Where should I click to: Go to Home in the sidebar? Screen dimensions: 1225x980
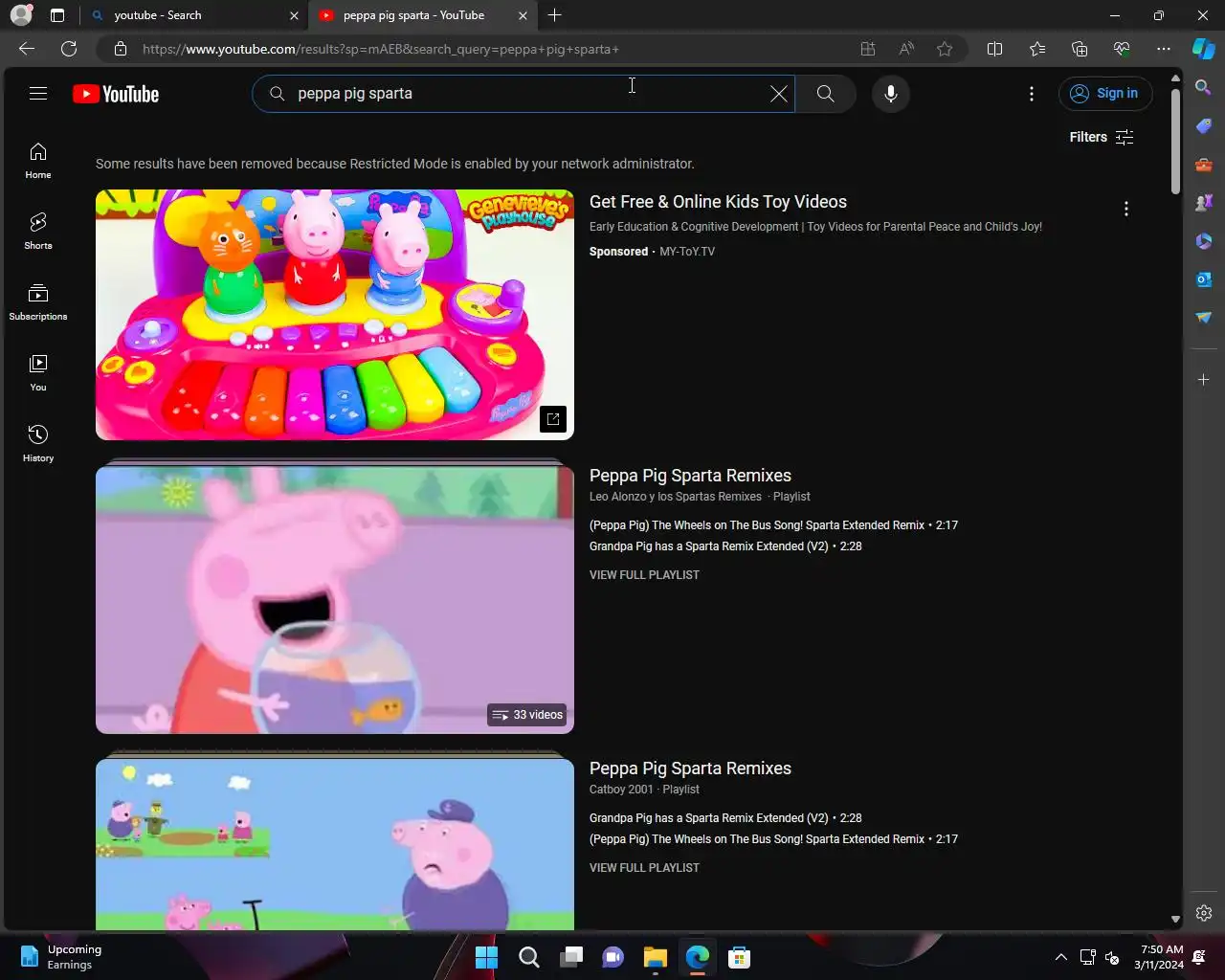click(x=38, y=161)
